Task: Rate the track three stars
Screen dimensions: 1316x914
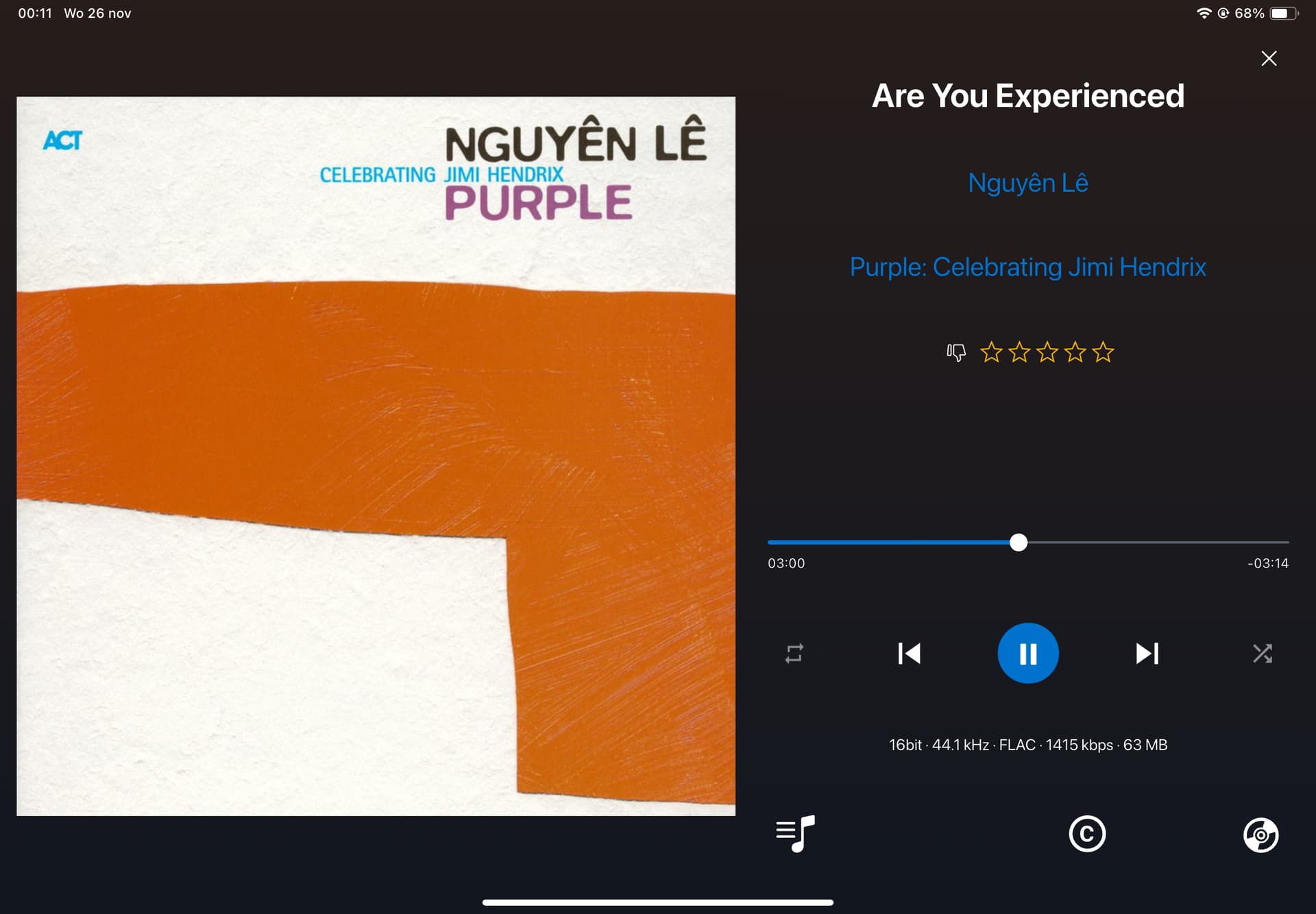Action: tap(1047, 352)
